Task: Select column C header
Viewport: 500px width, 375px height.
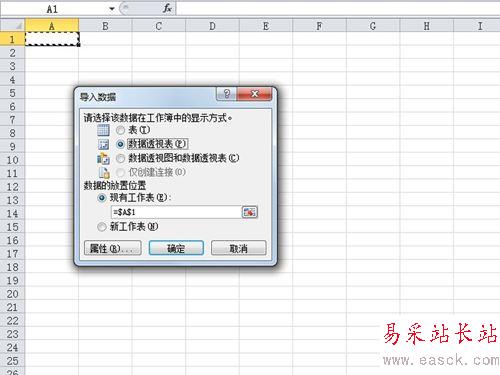Action: [x=159, y=26]
